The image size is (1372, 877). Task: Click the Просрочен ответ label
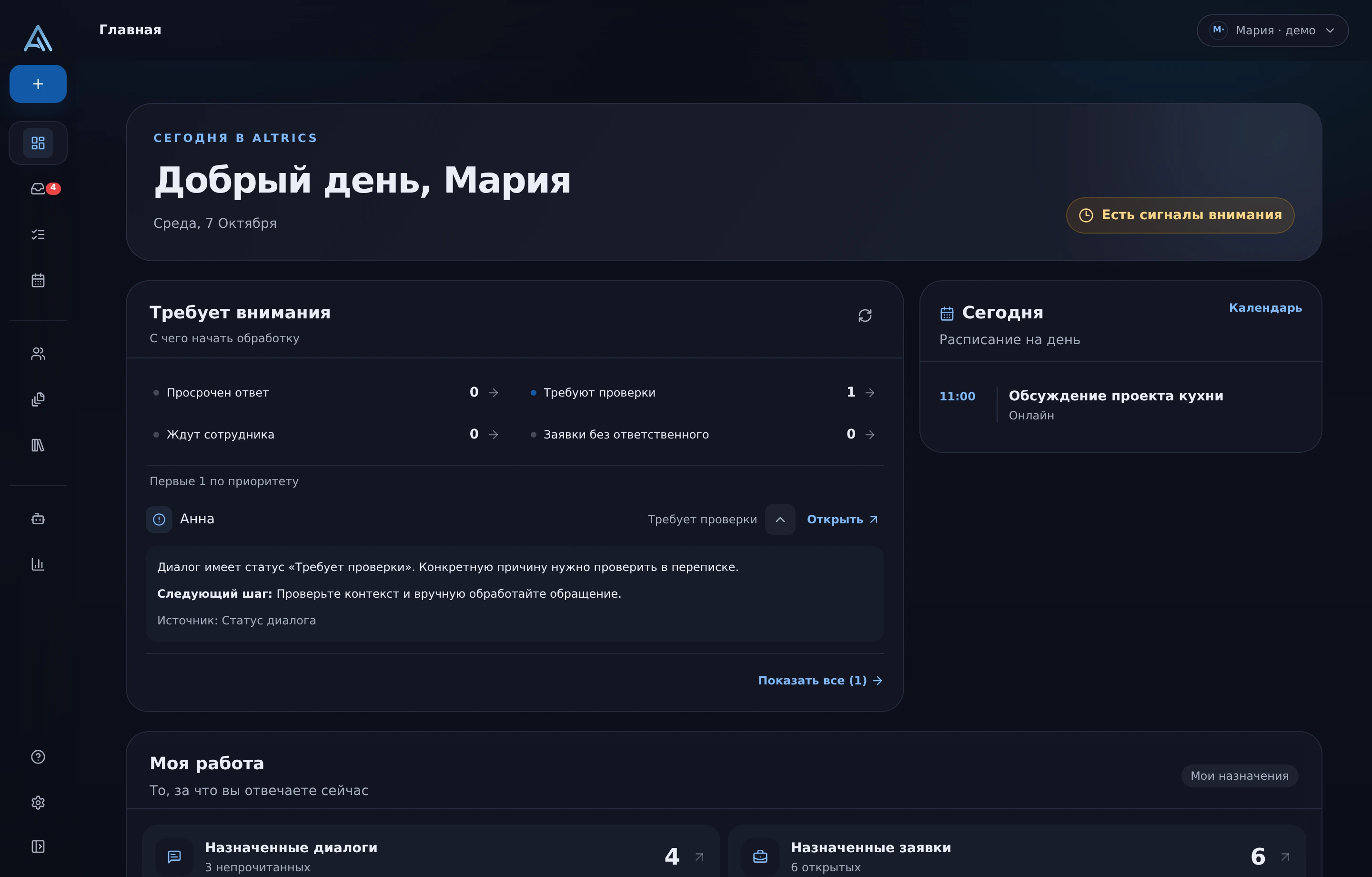click(x=218, y=392)
